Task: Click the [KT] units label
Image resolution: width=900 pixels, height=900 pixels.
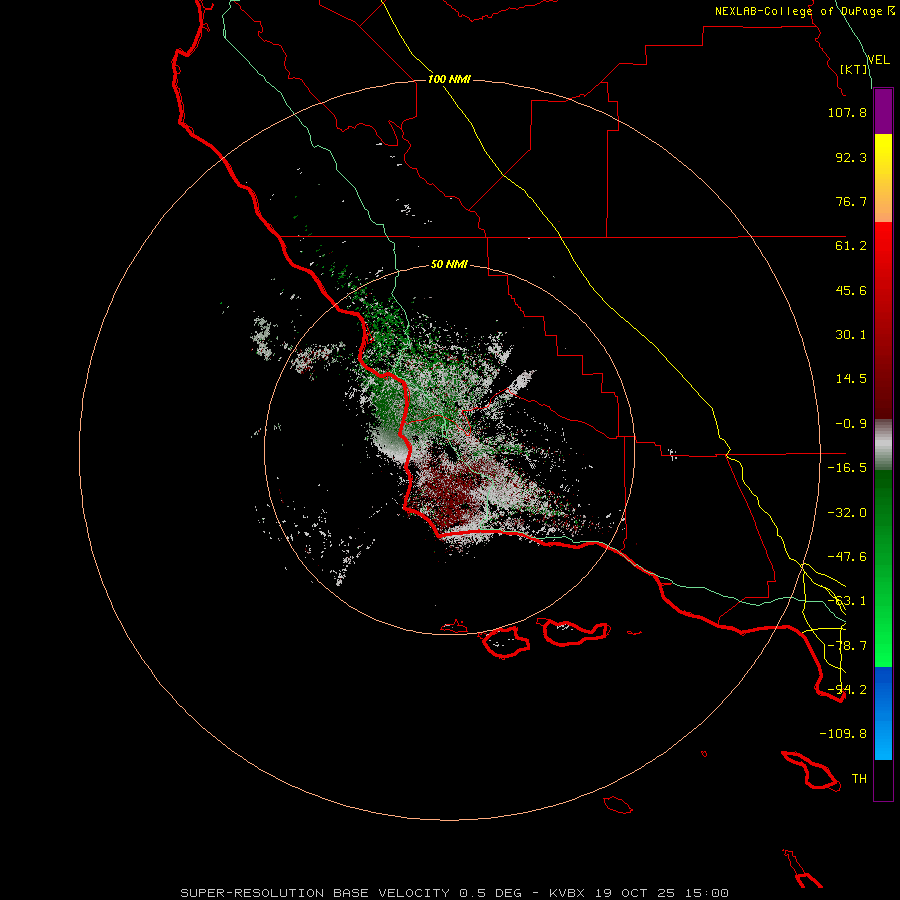Action: click(854, 69)
